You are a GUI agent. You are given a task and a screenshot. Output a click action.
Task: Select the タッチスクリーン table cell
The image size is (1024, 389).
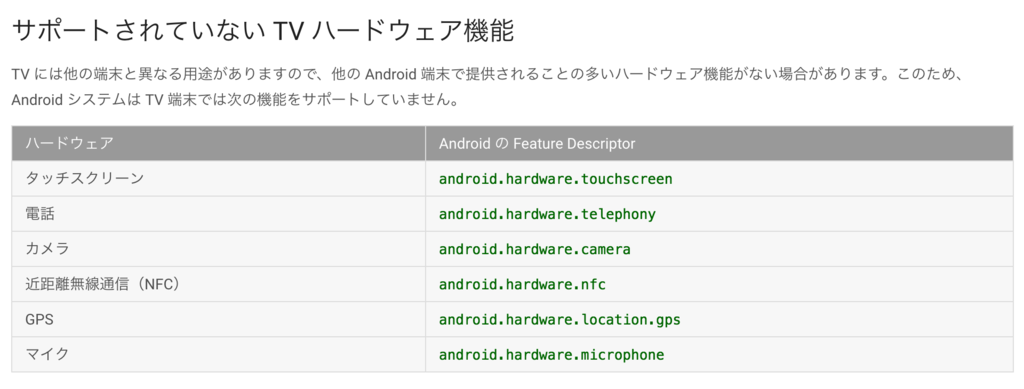click(219, 179)
